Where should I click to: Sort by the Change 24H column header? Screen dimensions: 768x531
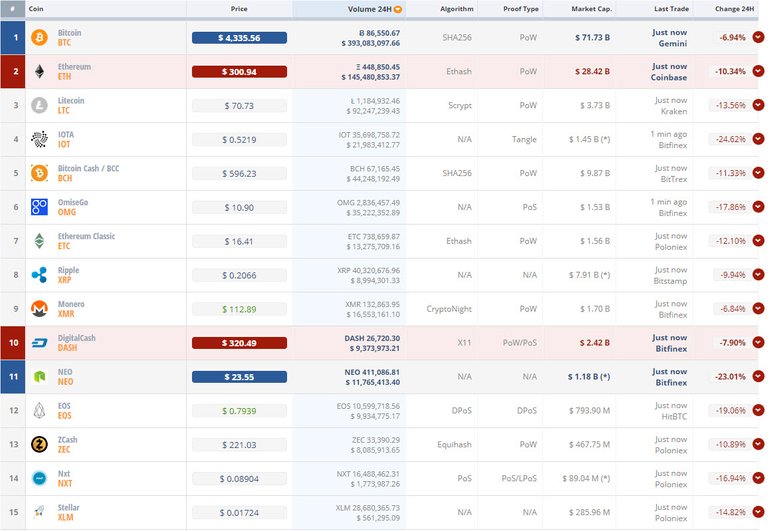[x=734, y=9]
